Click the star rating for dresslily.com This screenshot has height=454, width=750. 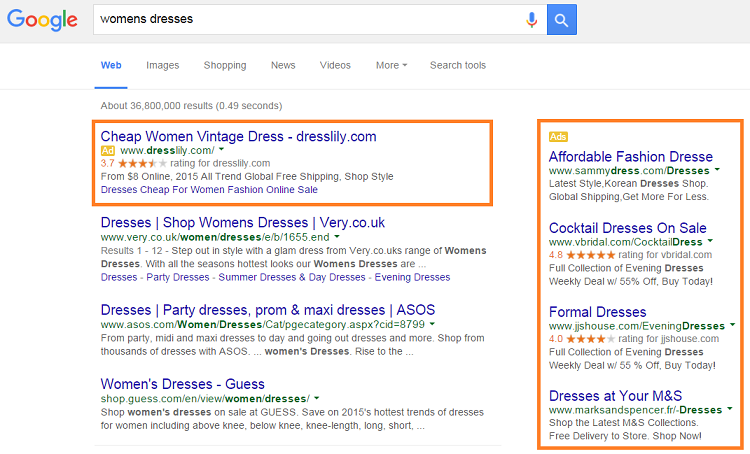tap(143, 164)
